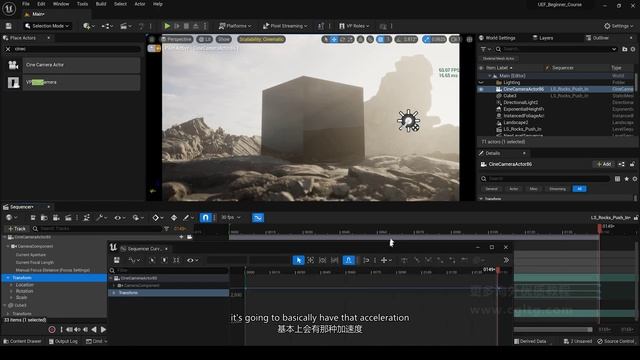Open the Cinematics clapperboard toolbar icon

point(126,26)
